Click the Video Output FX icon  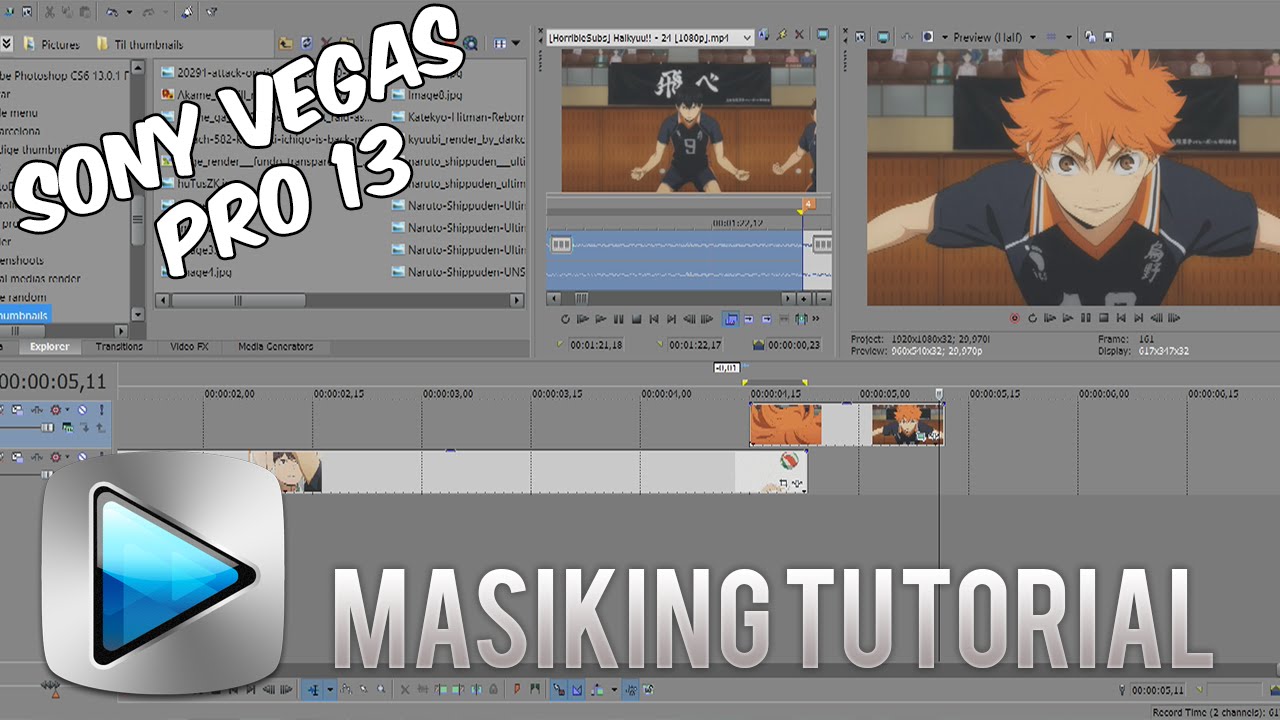pos(907,37)
